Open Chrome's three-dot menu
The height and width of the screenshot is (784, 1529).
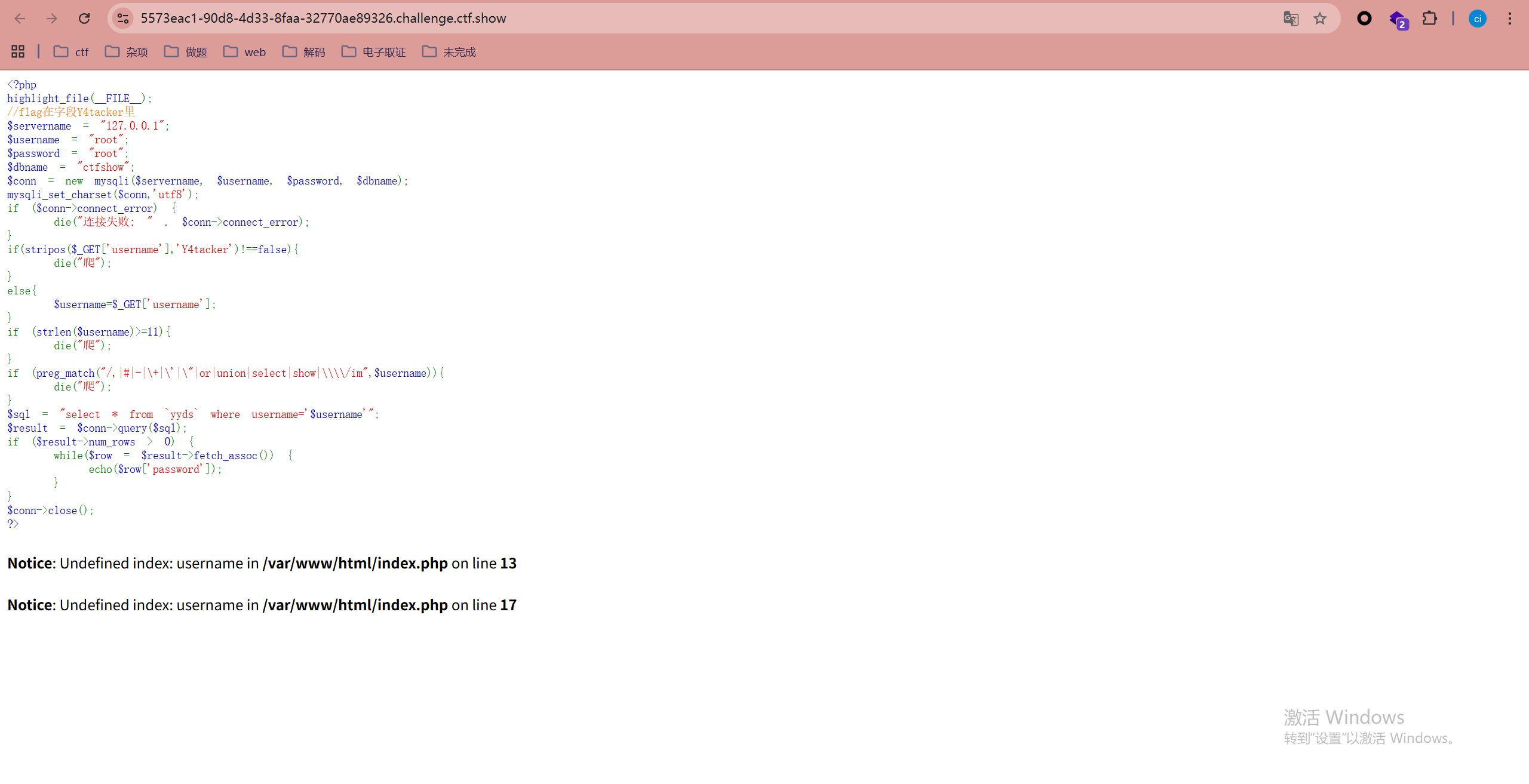click(1510, 19)
